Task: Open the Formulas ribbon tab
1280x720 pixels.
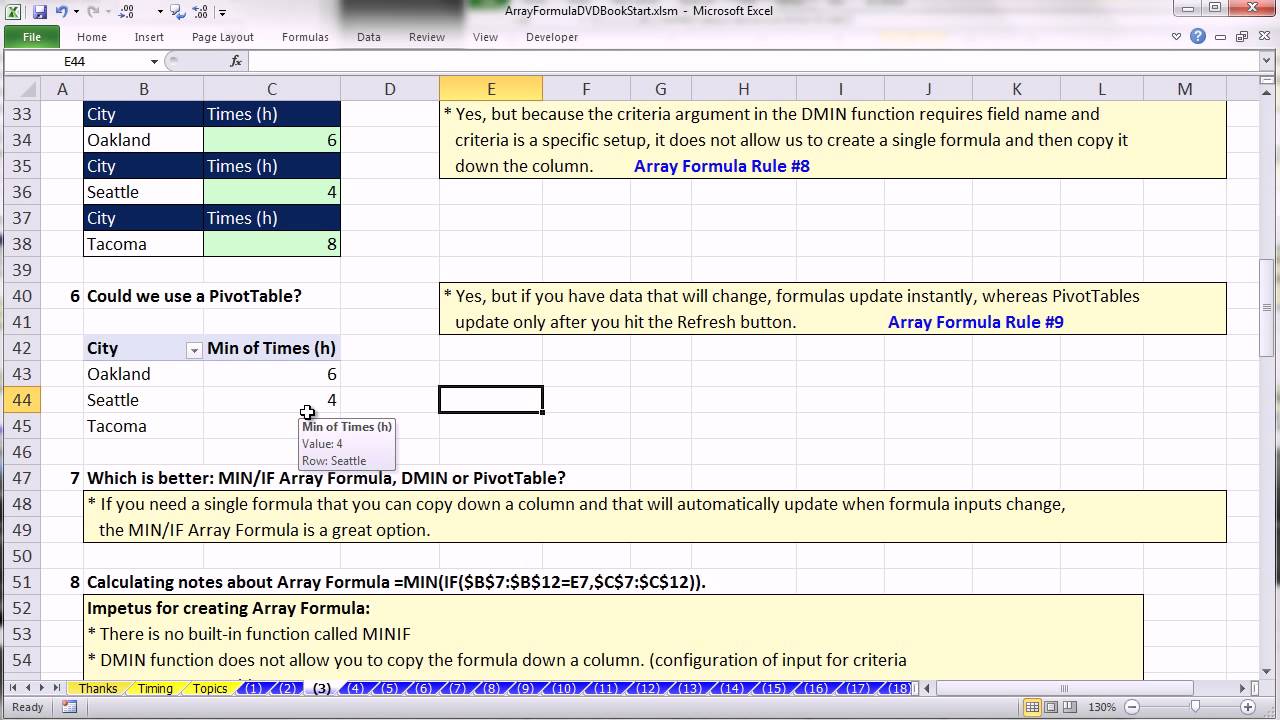Action: [305, 37]
